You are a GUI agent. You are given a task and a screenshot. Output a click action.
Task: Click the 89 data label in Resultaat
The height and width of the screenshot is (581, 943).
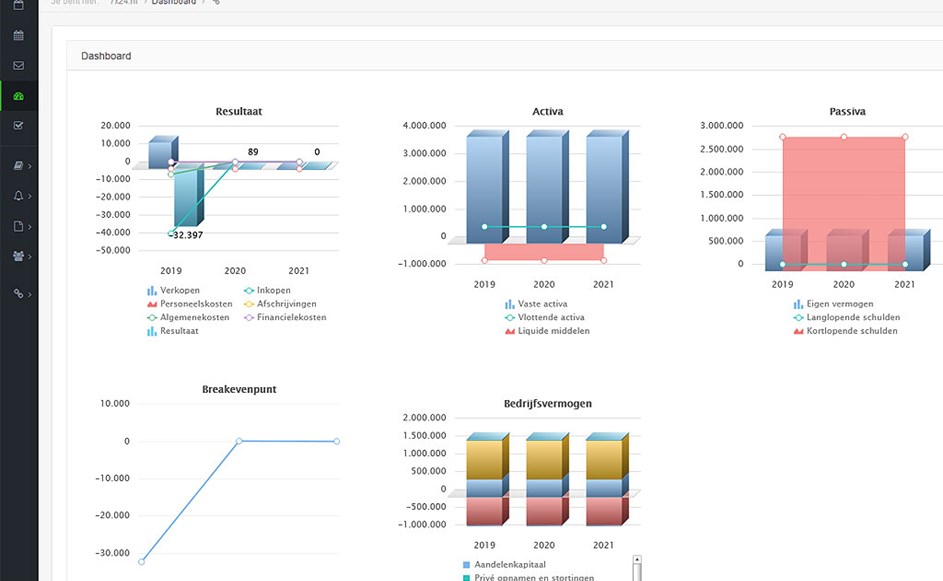tap(253, 152)
